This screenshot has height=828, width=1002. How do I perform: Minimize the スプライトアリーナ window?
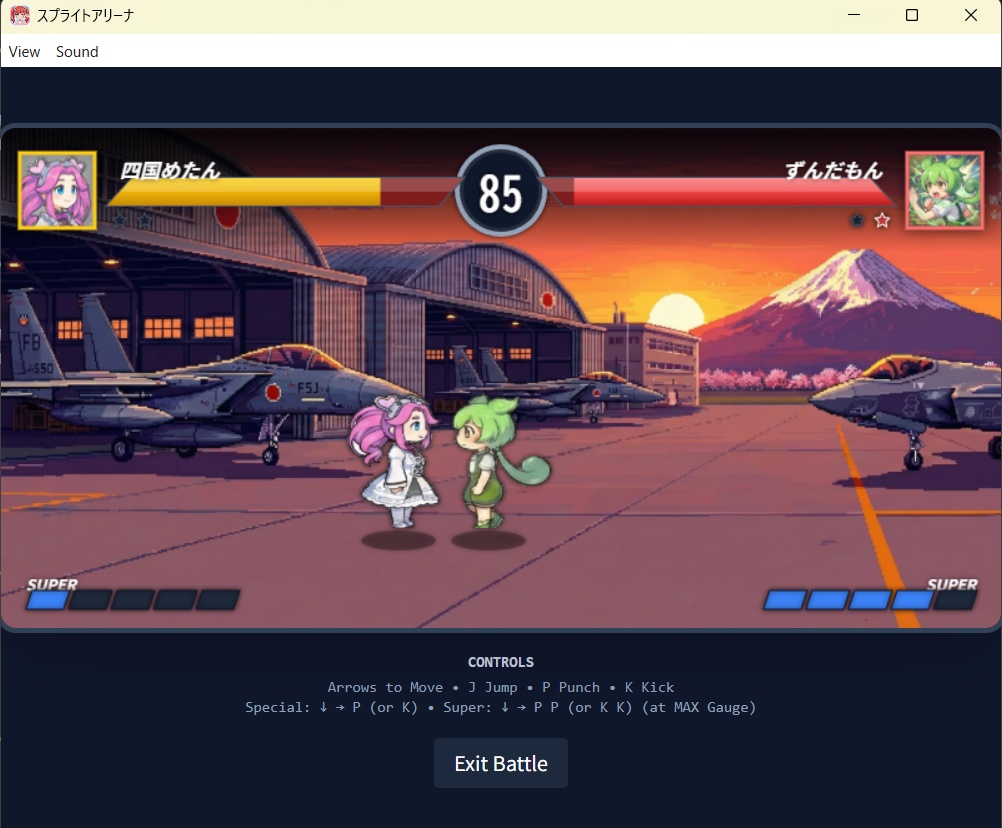[854, 15]
